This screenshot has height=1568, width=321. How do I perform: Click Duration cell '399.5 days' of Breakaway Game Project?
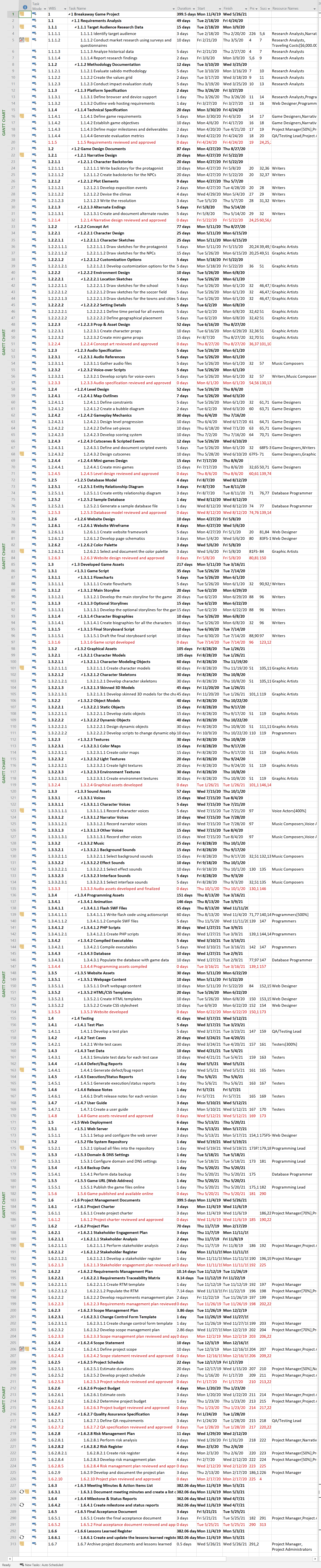[x=186, y=14]
